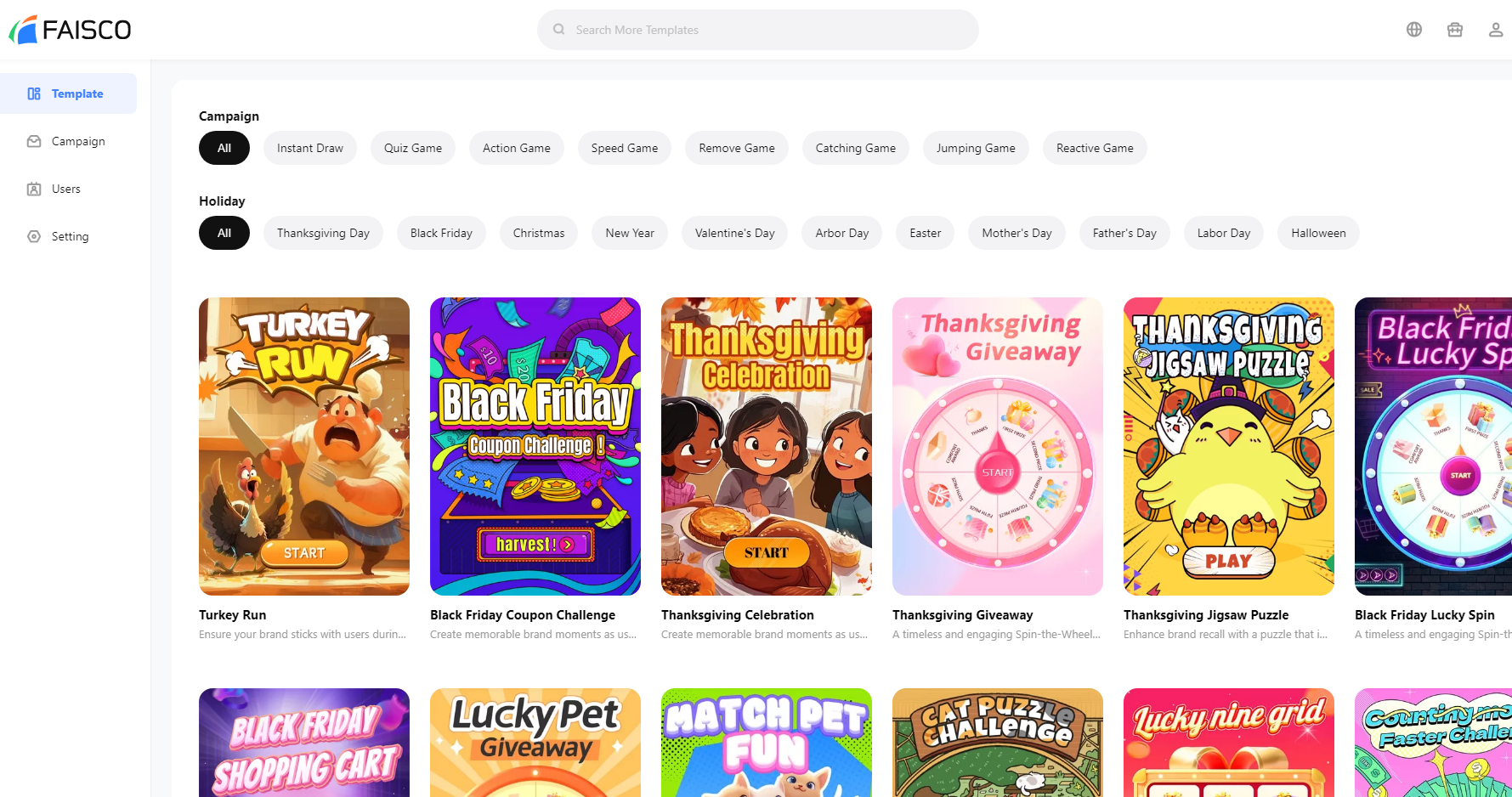Open the Thanksgiving Giveaway title link

click(963, 615)
